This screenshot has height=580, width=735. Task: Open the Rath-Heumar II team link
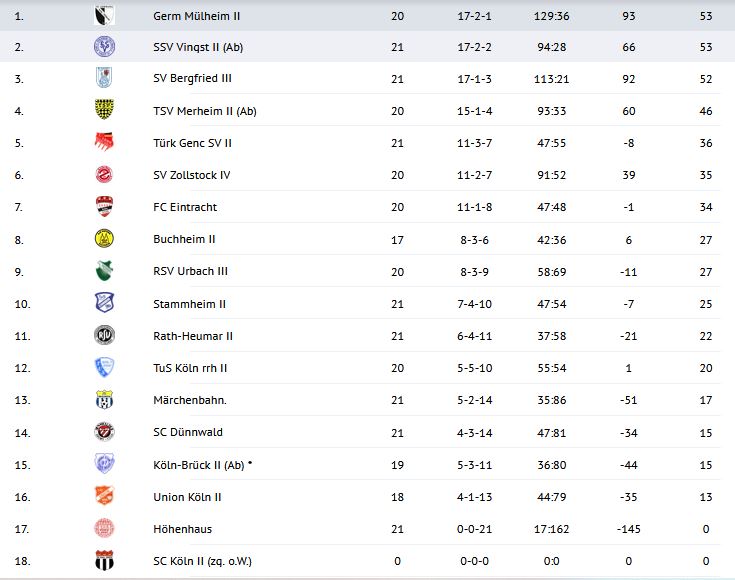pyautogui.click(x=193, y=336)
